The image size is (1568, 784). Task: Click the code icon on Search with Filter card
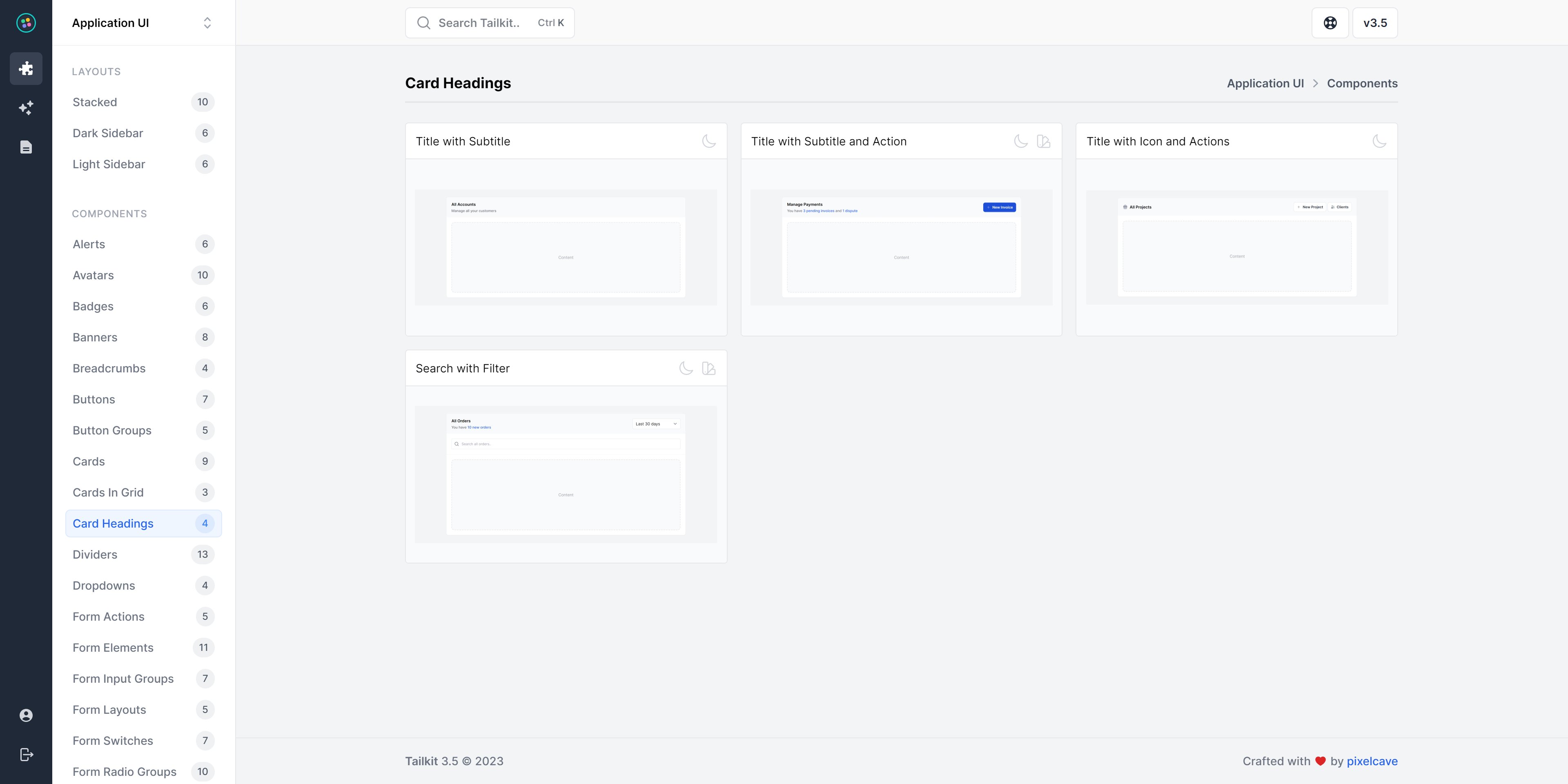(708, 368)
